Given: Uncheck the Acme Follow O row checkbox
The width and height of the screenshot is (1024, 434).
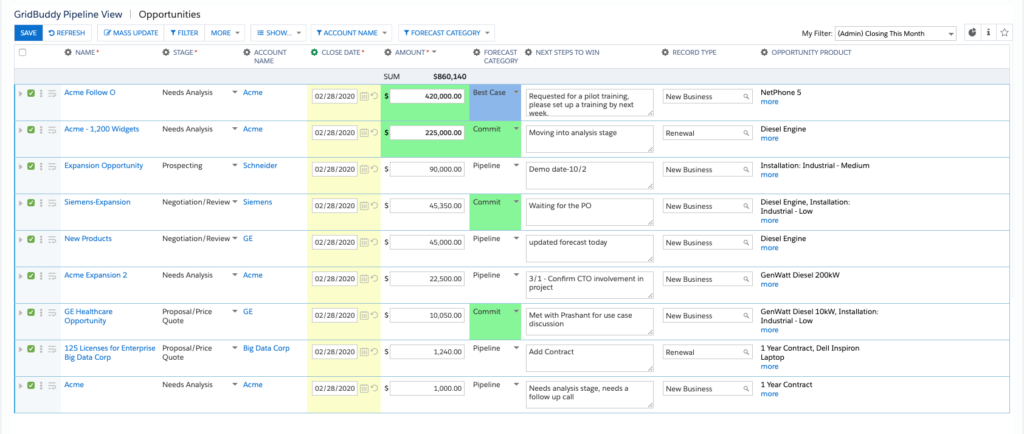Looking at the screenshot, I should (31, 93).
